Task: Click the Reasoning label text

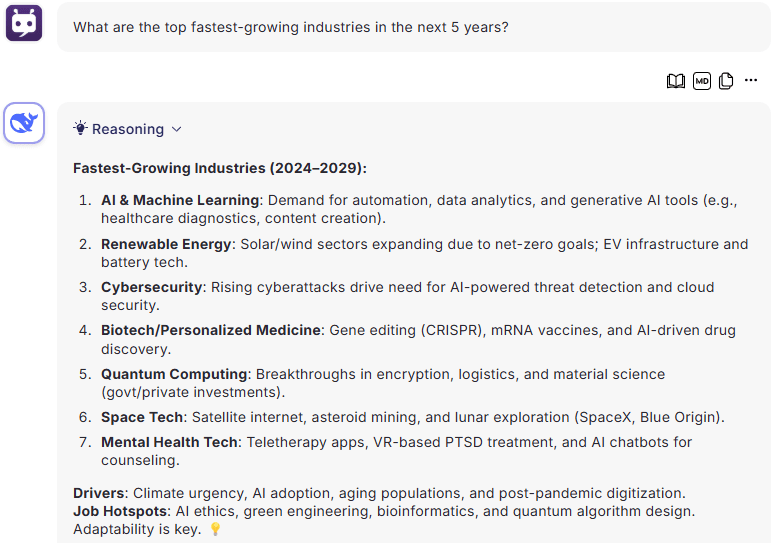Action: [128, 129]
